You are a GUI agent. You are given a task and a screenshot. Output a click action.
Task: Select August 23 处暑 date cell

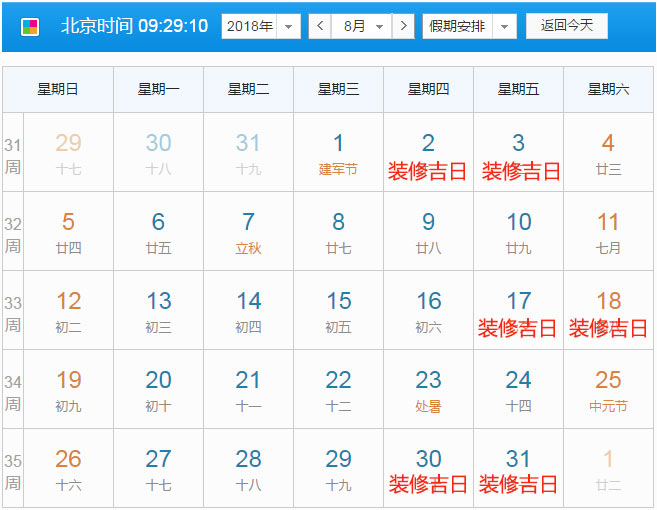tap(428, 390)
